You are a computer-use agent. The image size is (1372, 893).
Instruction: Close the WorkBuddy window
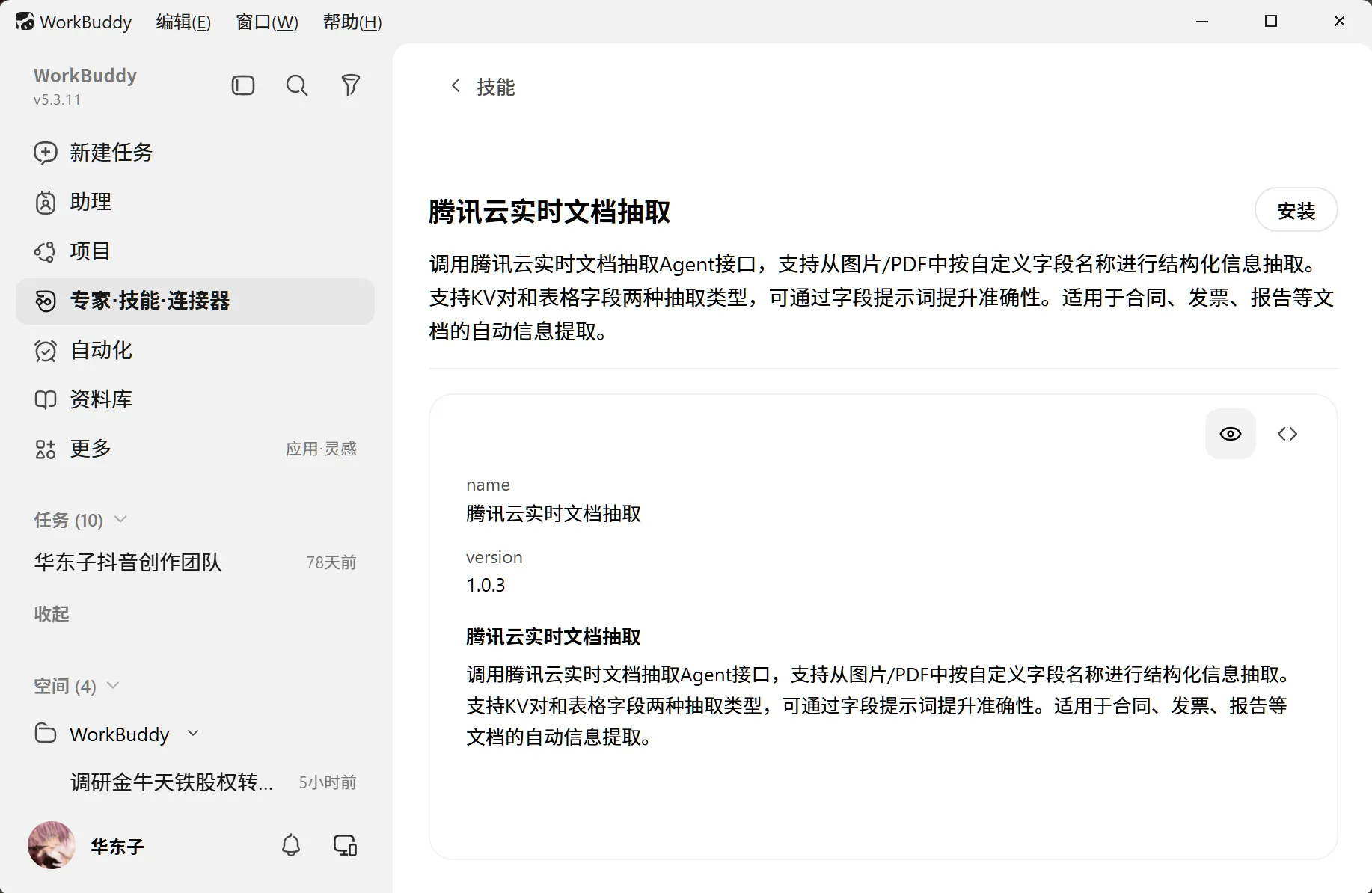tap(1339, 21)
